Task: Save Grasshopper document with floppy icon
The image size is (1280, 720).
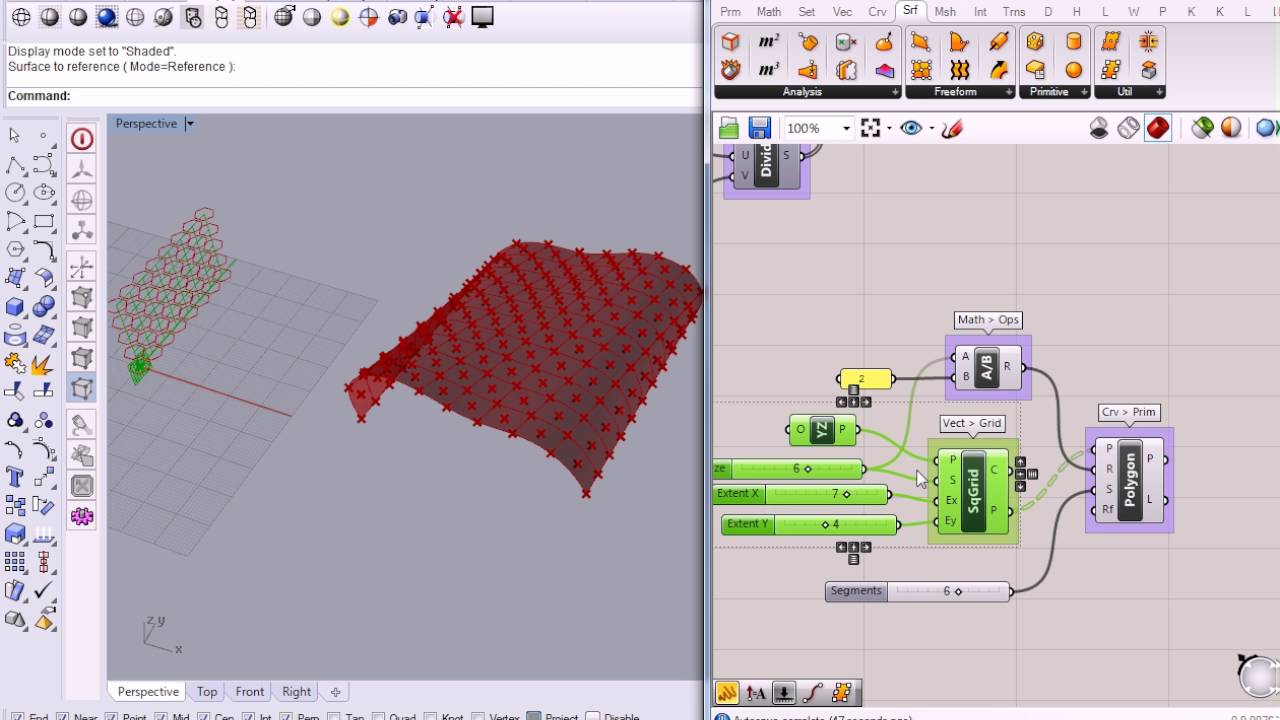Action: (759, 128)
